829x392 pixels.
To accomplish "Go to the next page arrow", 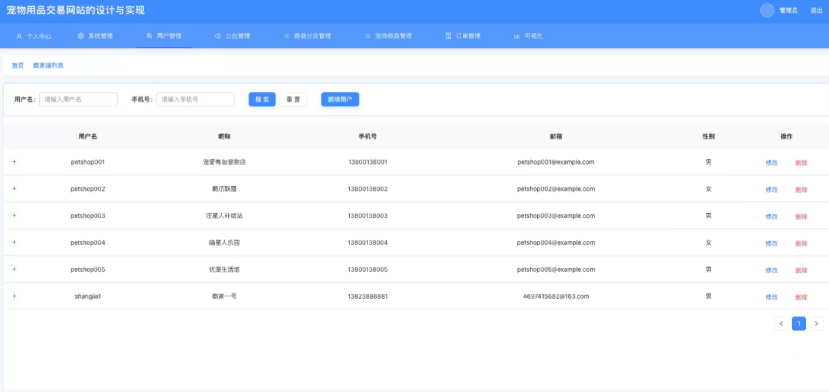I will click(816, 324).
